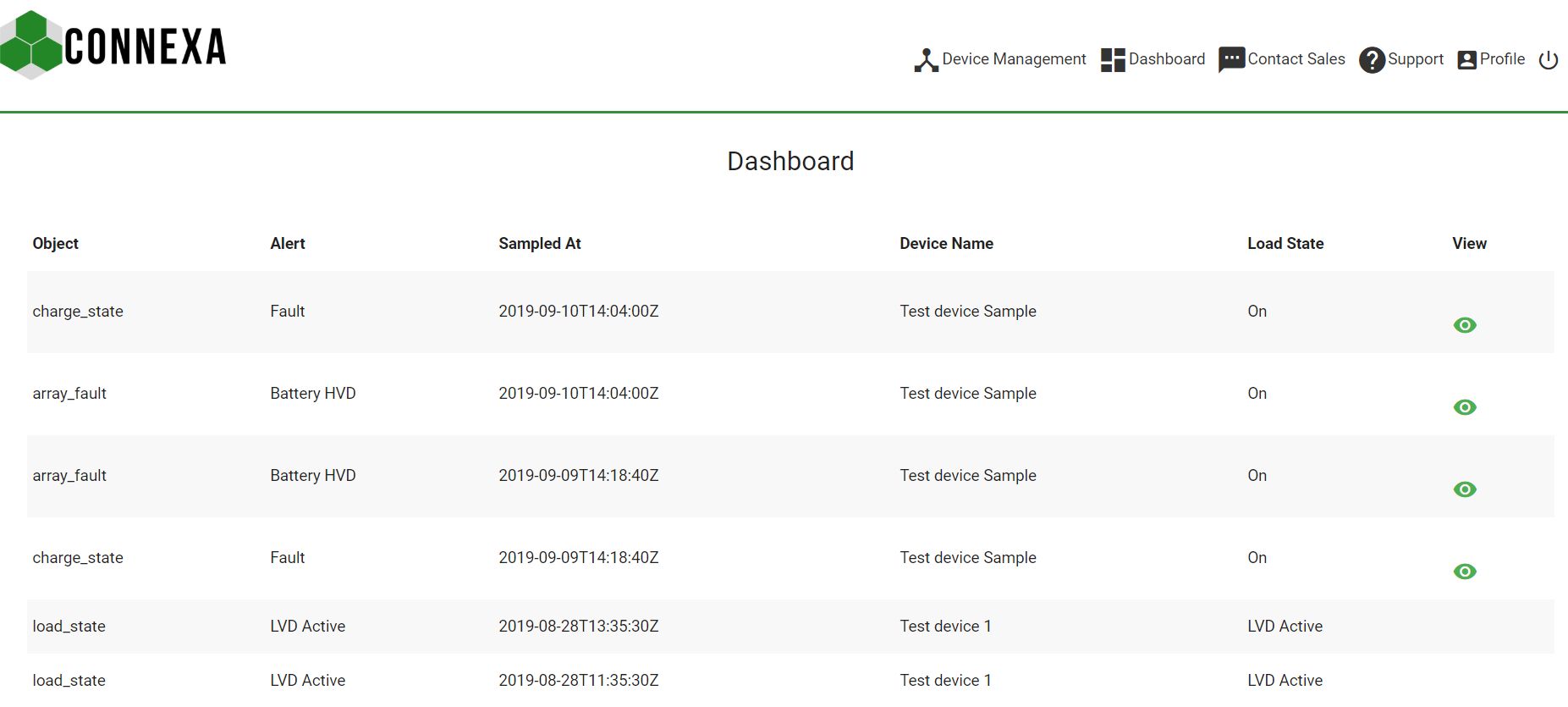Screen dimensions: 1568x707
Task: Click the Support question mark icon
Action: pos(1372,60)
